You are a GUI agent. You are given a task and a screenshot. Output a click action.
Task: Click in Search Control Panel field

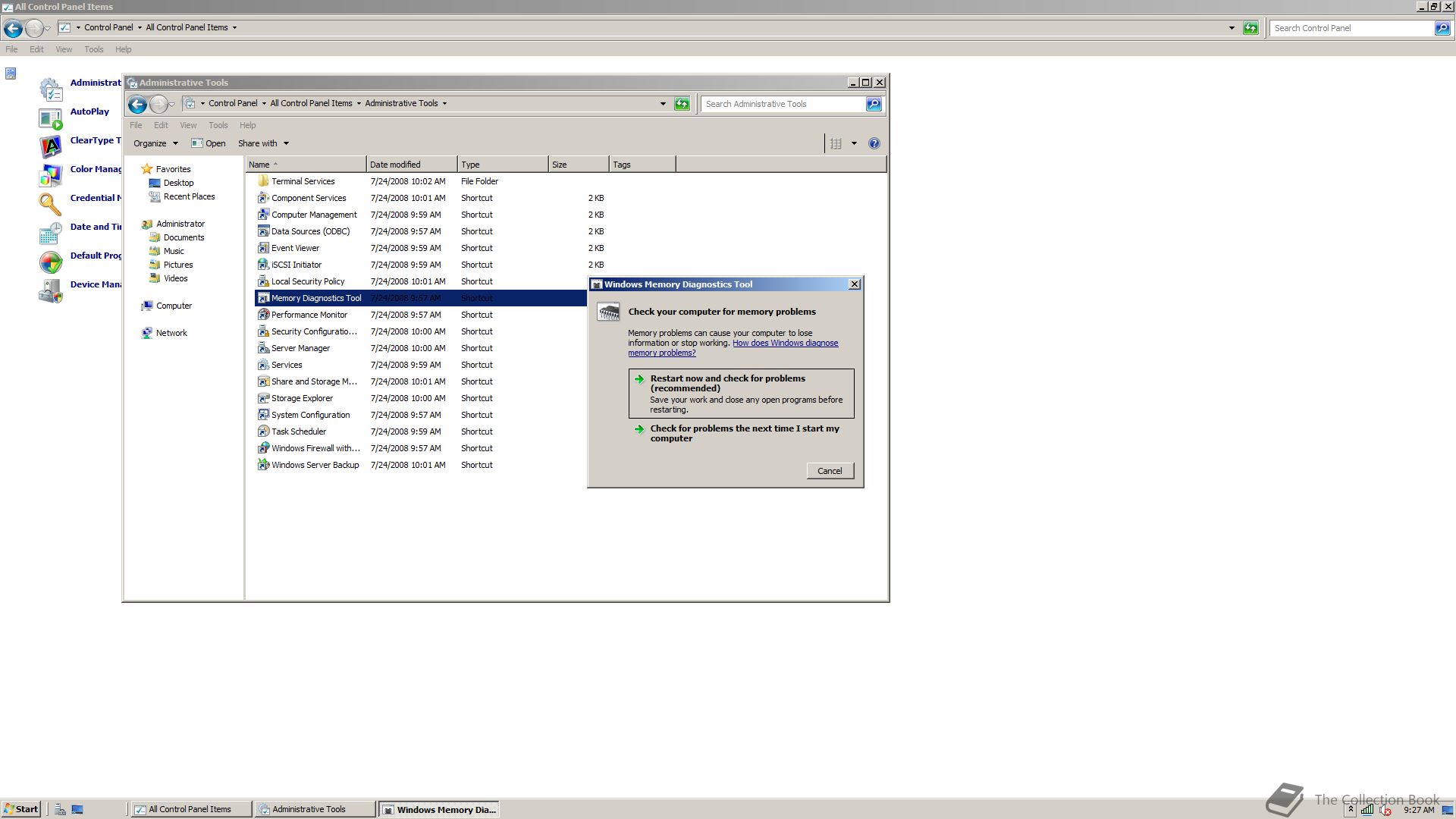point(1352,28)
